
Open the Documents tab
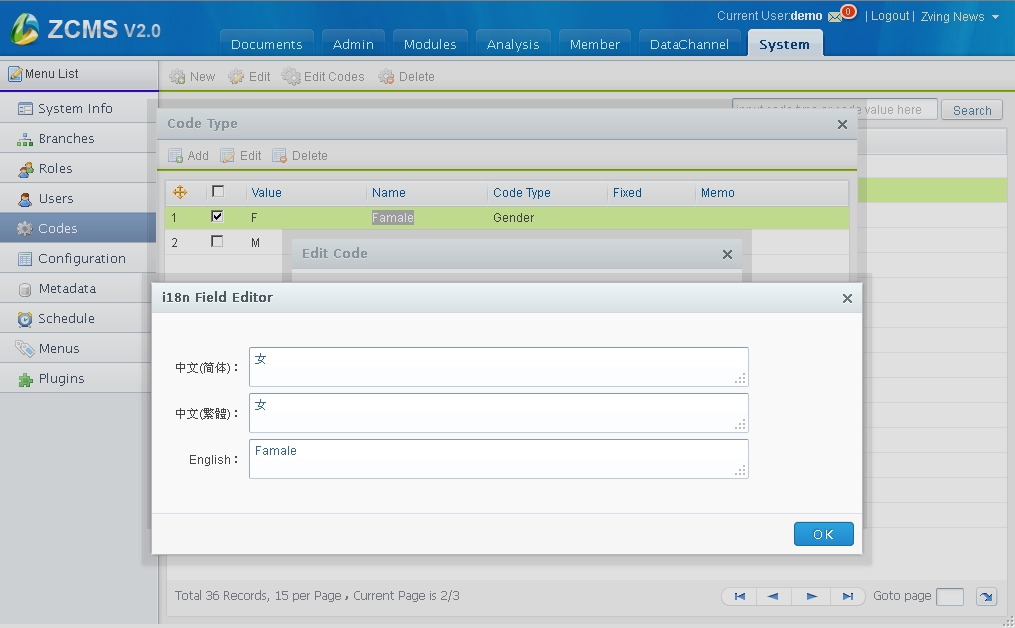(266, 44)
